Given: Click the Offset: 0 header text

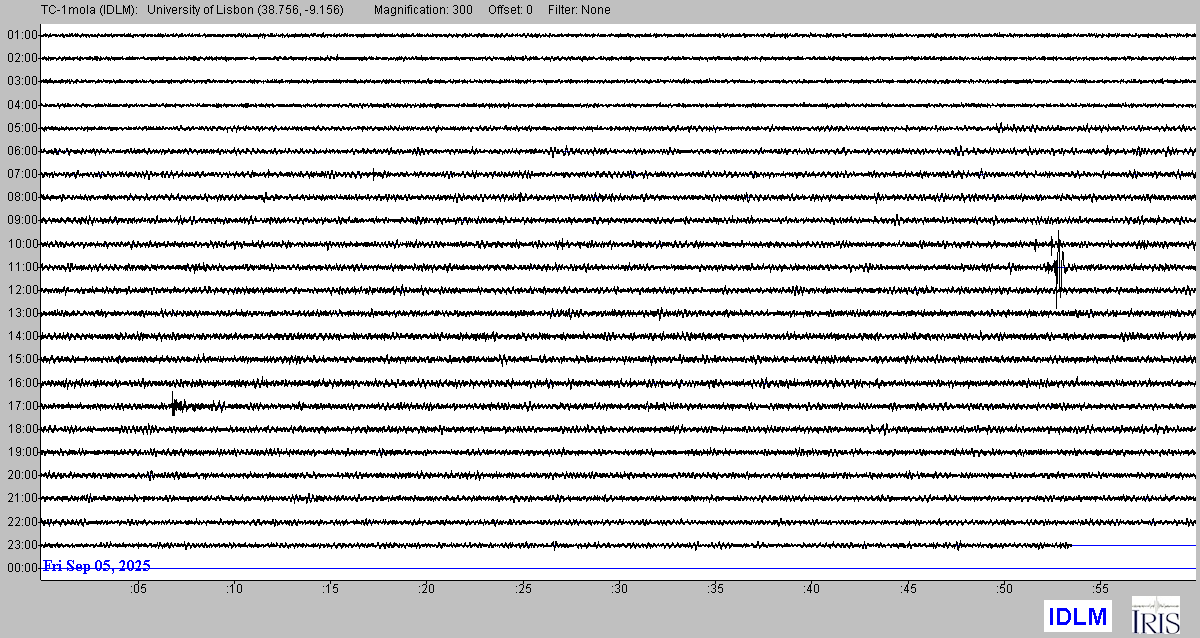Looking at the screenshot, I should click(x=510, y=10).
